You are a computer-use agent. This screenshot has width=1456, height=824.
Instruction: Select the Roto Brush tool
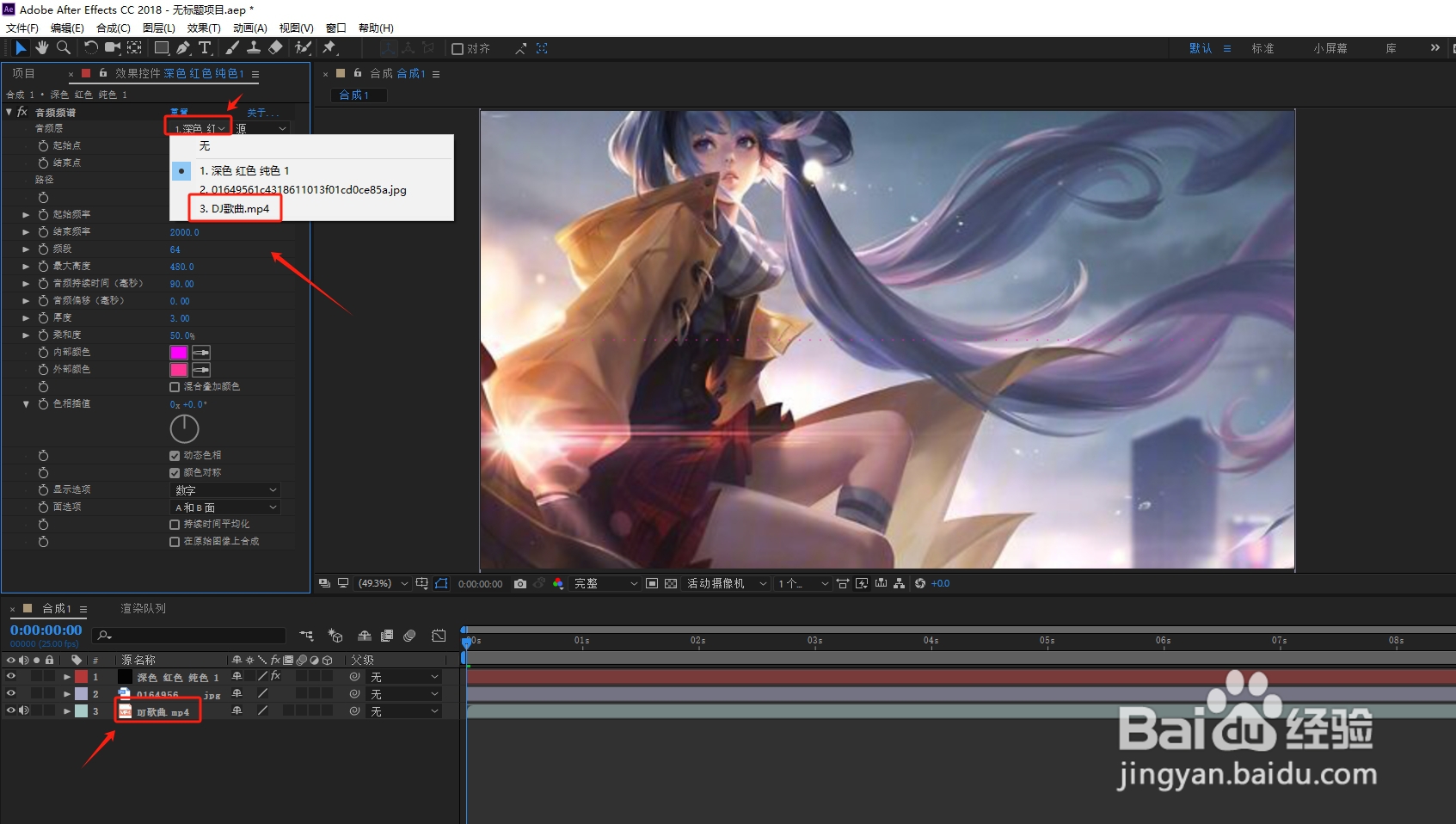303,48
